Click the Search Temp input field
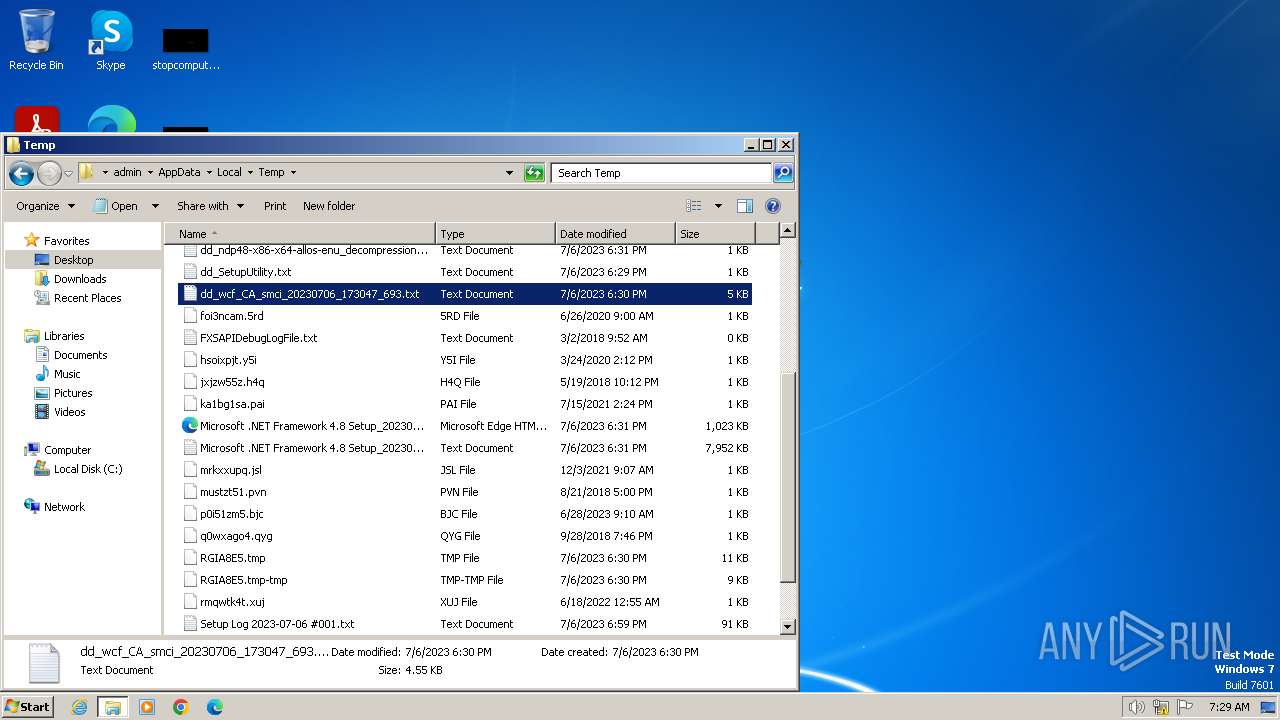 (662, 173)
